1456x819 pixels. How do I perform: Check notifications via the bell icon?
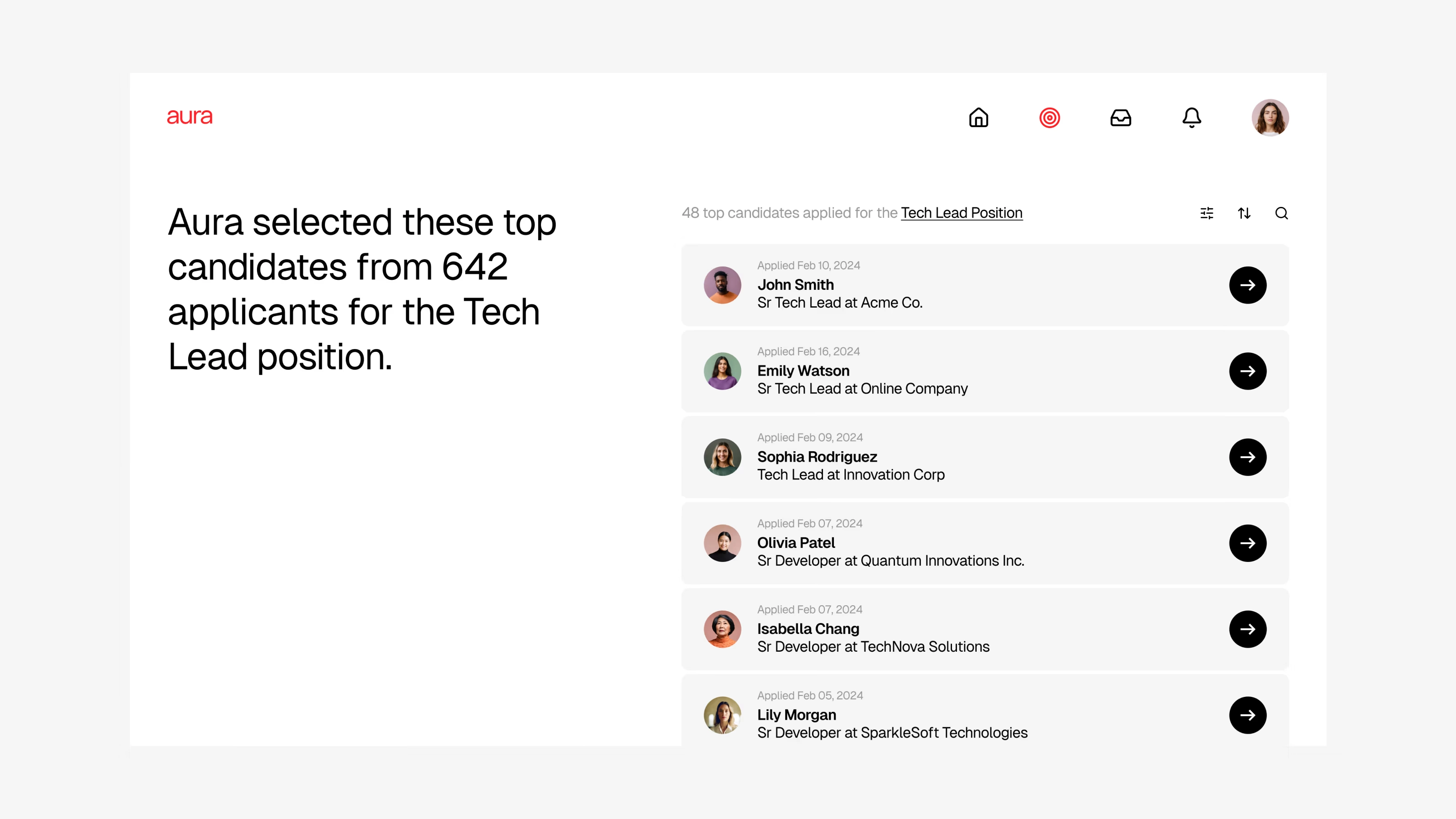(1192, 118)
